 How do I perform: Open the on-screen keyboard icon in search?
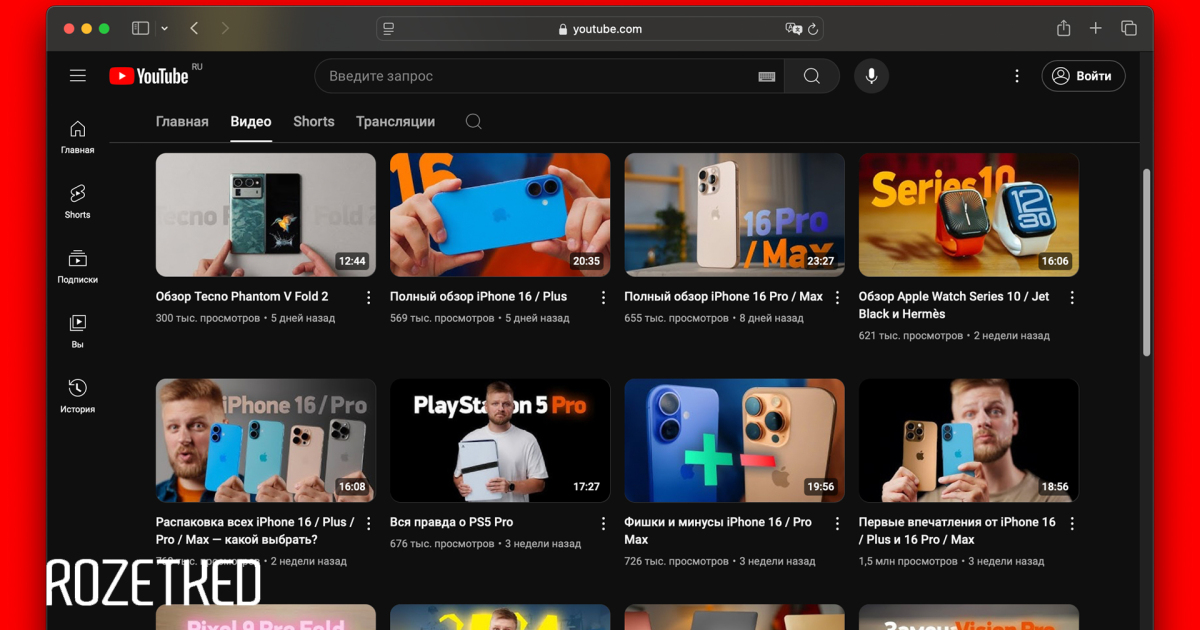[767, 77]
